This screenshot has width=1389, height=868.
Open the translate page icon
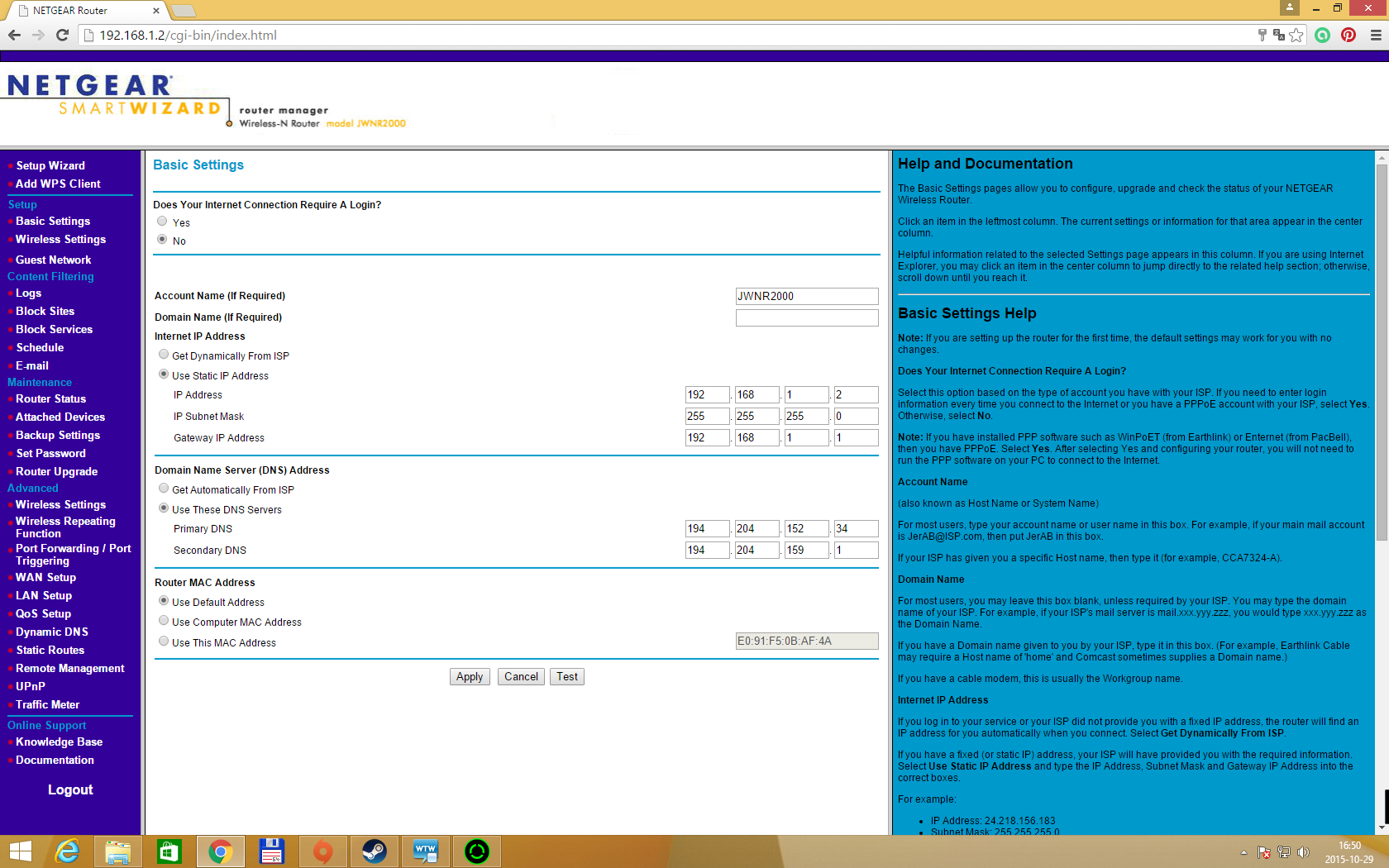pos(1279,35)
